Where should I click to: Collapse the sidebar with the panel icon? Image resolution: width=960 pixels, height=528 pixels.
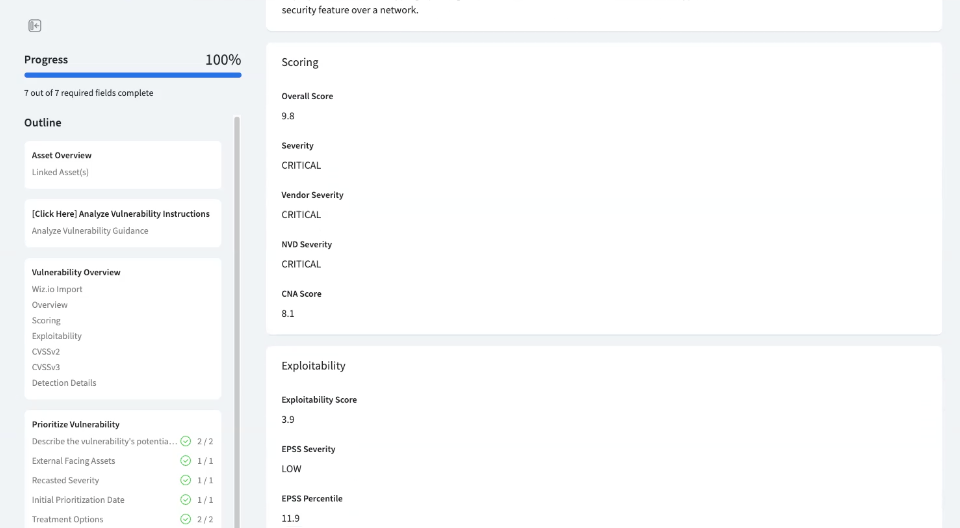tap(35, 26)
